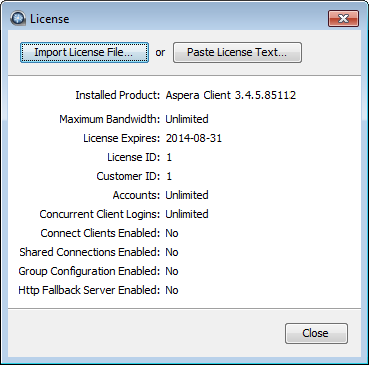Click the word "or" between the buttons

(160, 53)
